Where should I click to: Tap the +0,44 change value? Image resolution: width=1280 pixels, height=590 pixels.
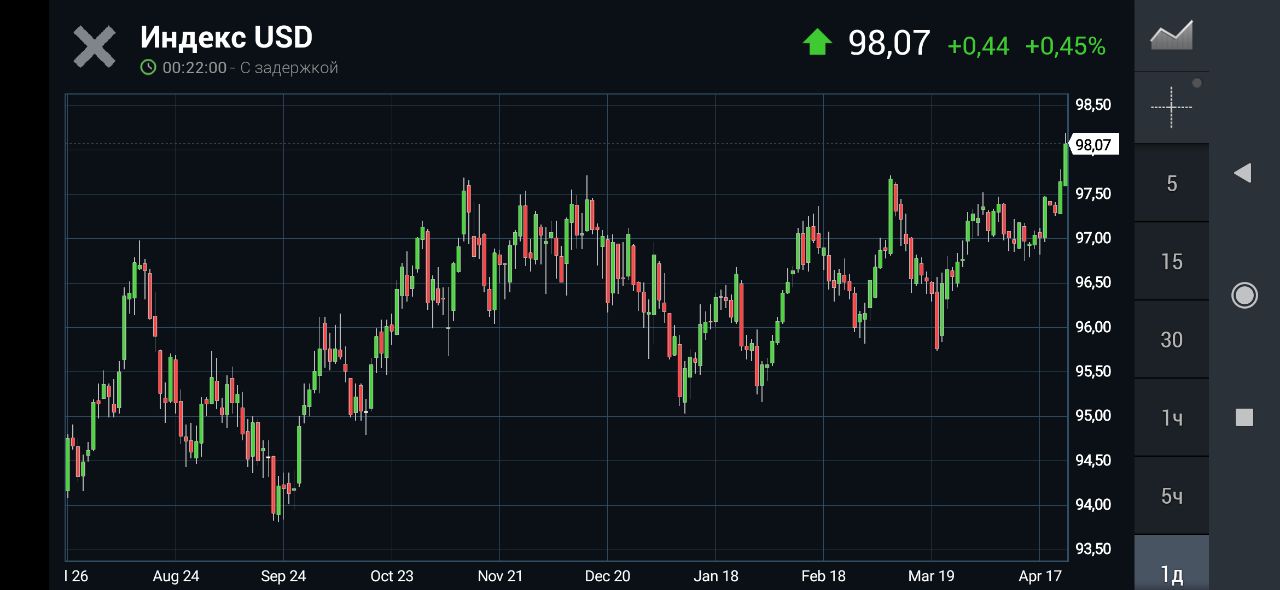[978, 46]
